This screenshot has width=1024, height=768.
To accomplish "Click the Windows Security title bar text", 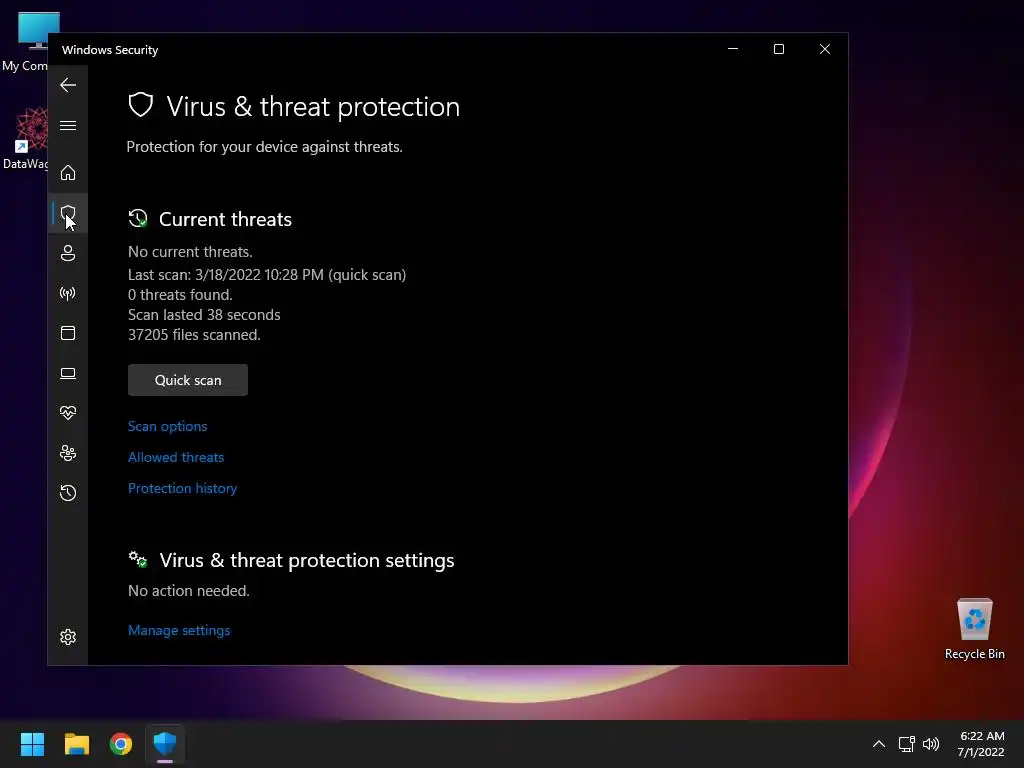I will tap(110, 50).
